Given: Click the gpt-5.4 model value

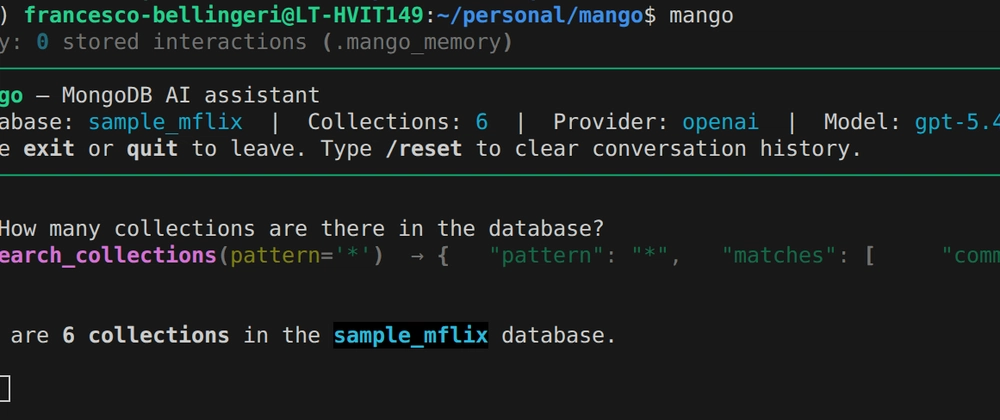Looking at the screenshot, I should tap(956, 122).
